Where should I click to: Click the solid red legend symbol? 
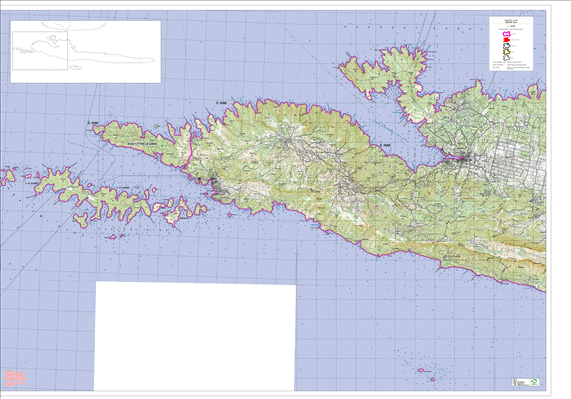click(506, 39)
